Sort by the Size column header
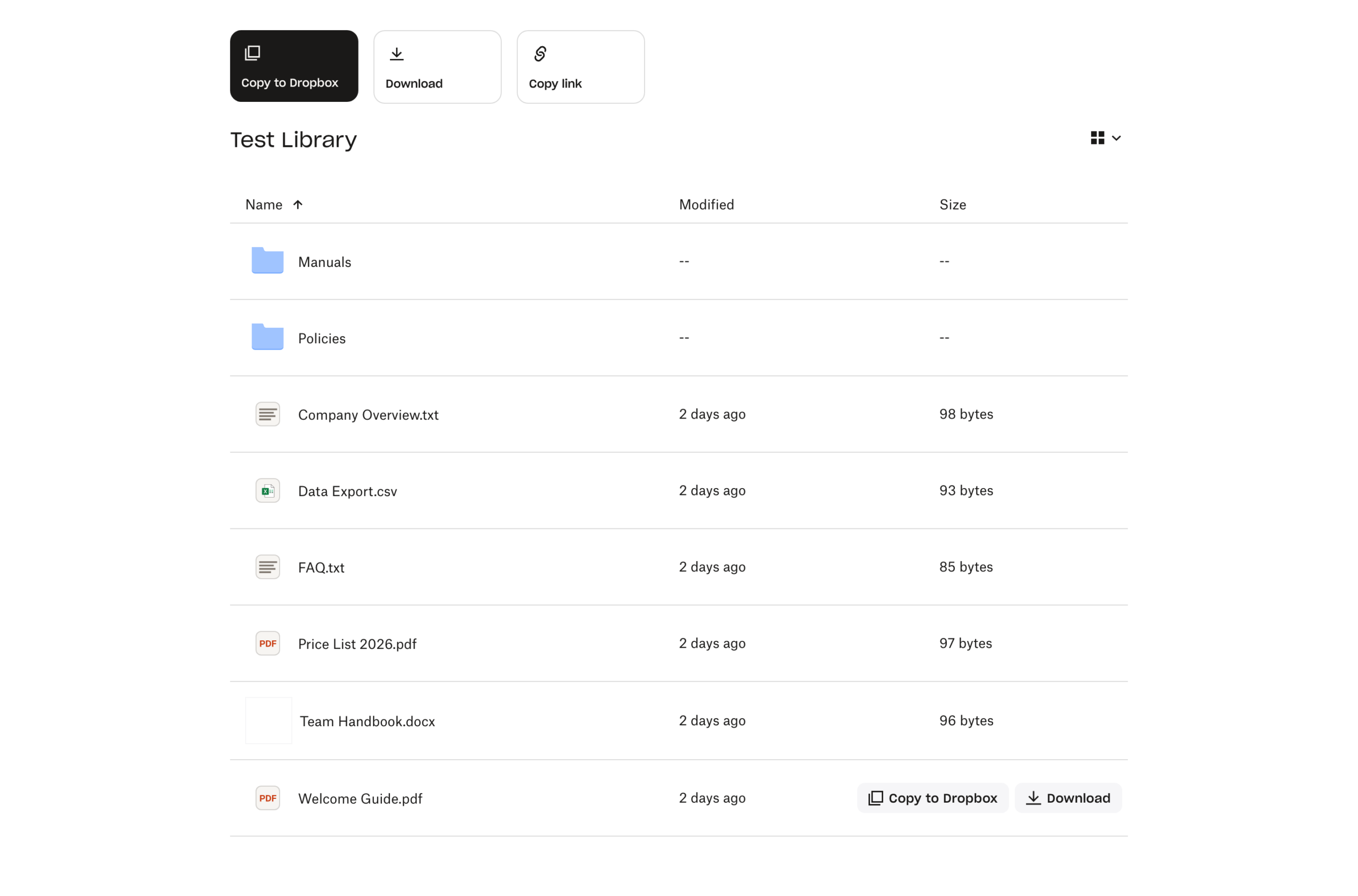Image resolution: width=1358 pixels, height=896 pixels. click(x=952, y=205)
